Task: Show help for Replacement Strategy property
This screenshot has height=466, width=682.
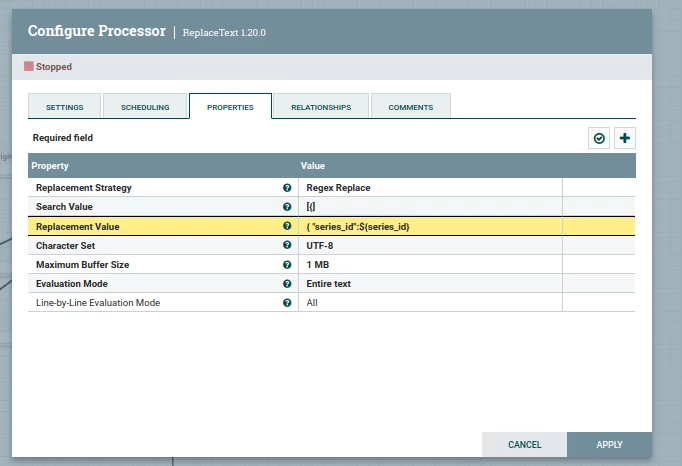Action: [x=287, y=188]
